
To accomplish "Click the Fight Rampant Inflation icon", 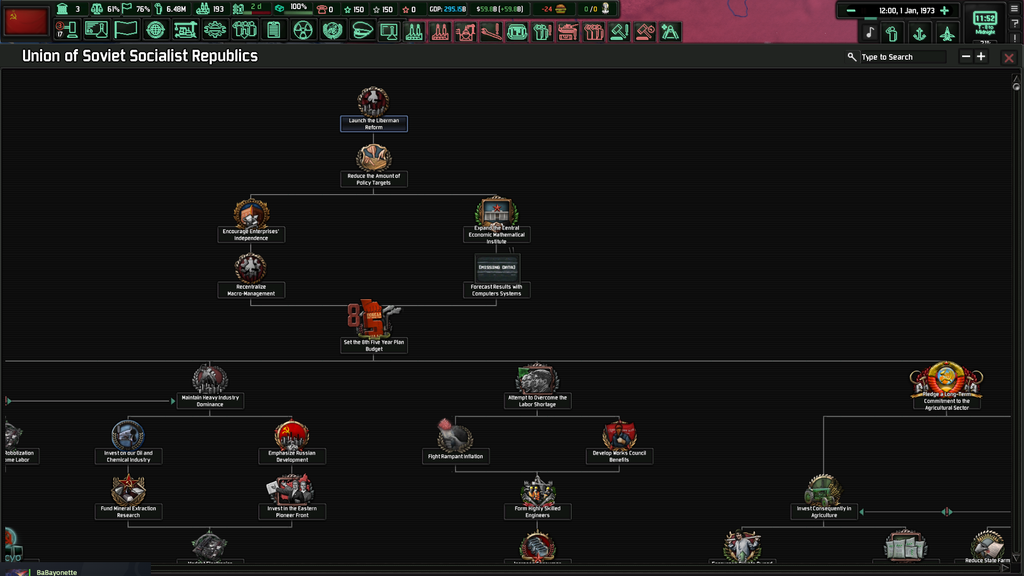I will [x=455, y=436].
